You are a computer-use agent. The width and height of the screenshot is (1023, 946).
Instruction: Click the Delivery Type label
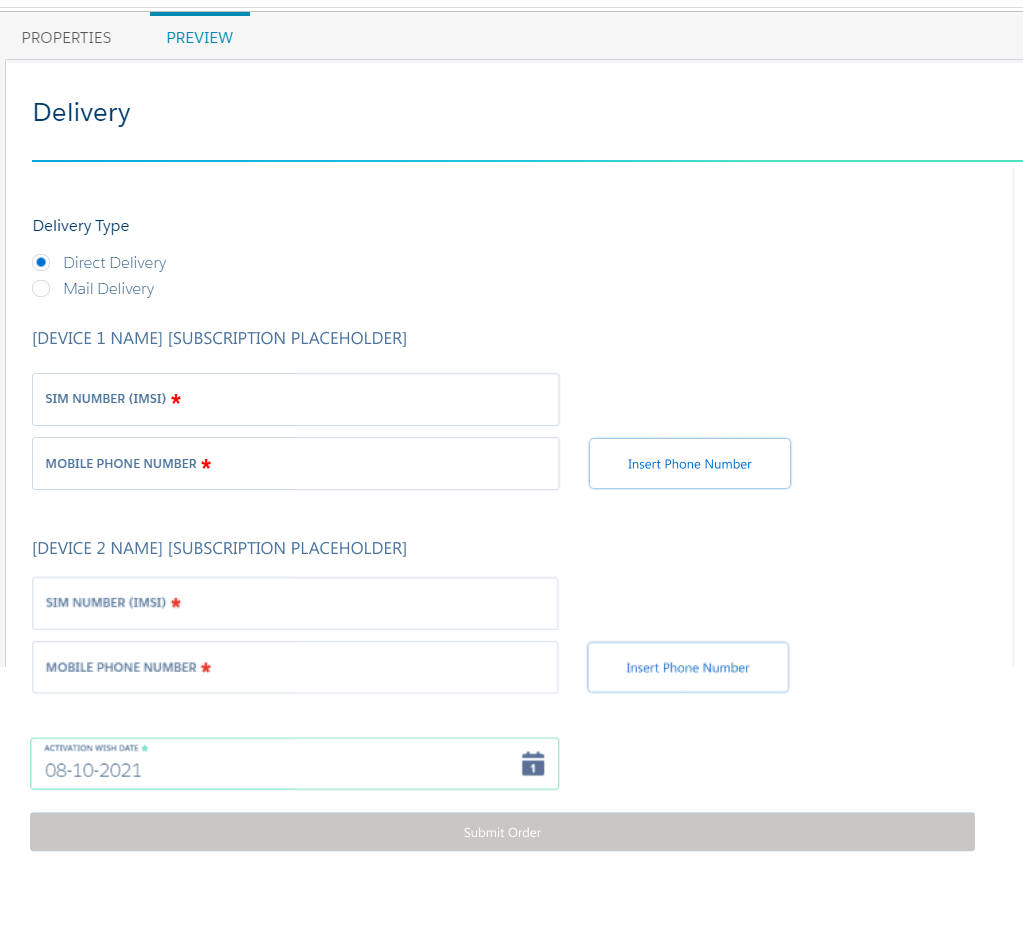coord(81,226)
